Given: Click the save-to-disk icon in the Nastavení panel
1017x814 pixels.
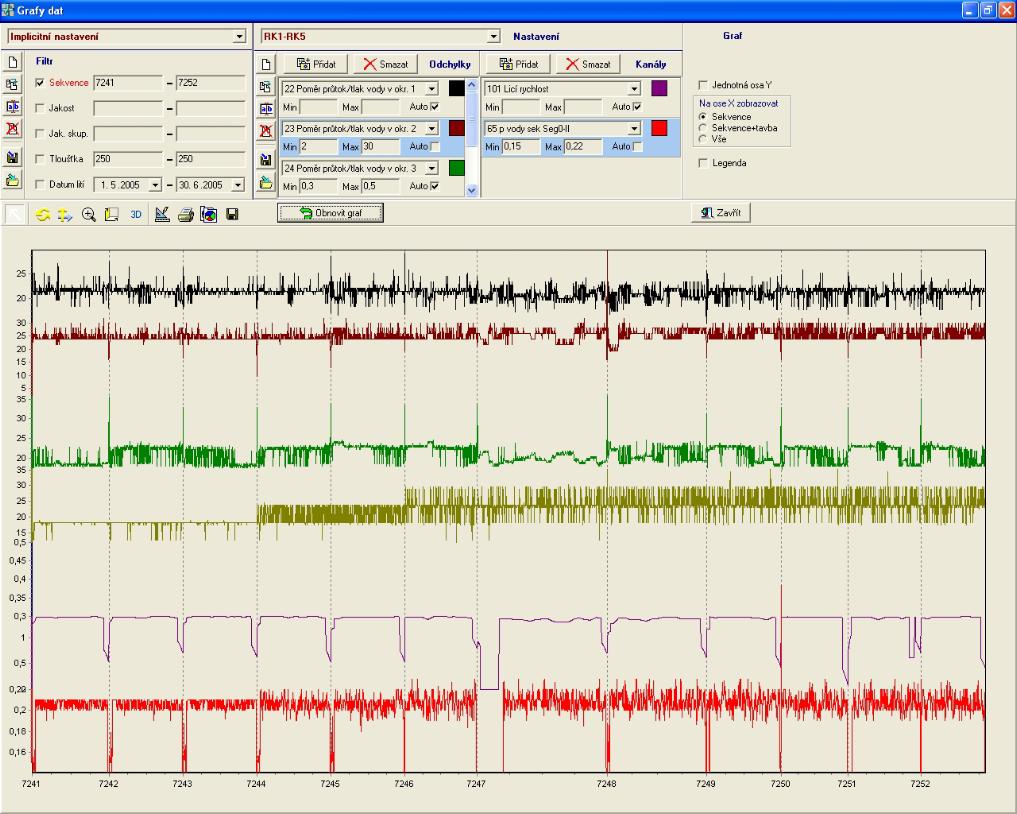Looking at the screenshot, I should click(266, 160).
